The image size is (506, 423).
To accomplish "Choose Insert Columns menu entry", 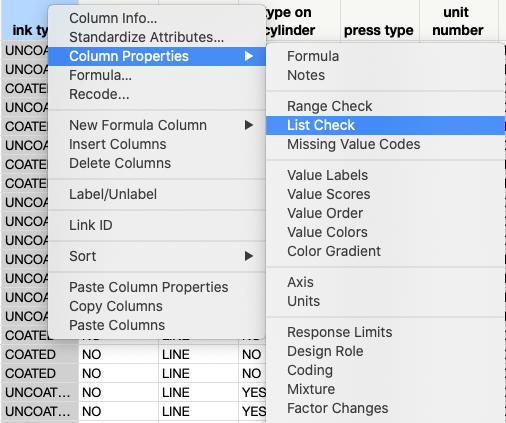I will (x=118, y=144).
